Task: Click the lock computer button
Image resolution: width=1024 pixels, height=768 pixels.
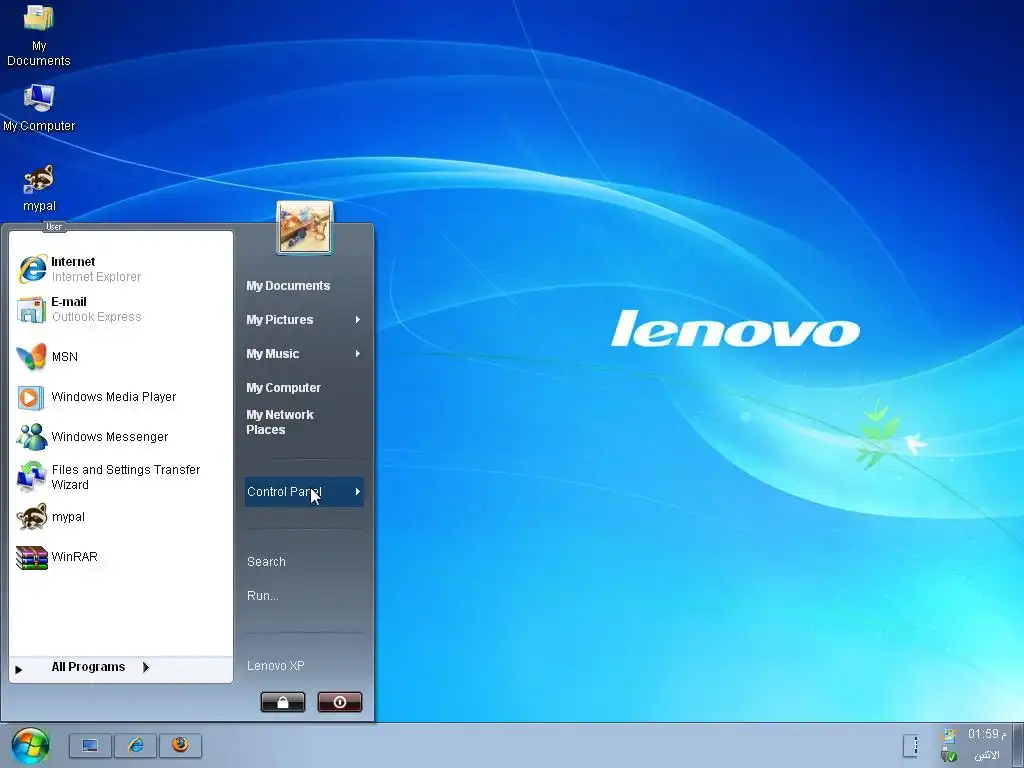Action: pyautogui.click(x=283, y=702)
